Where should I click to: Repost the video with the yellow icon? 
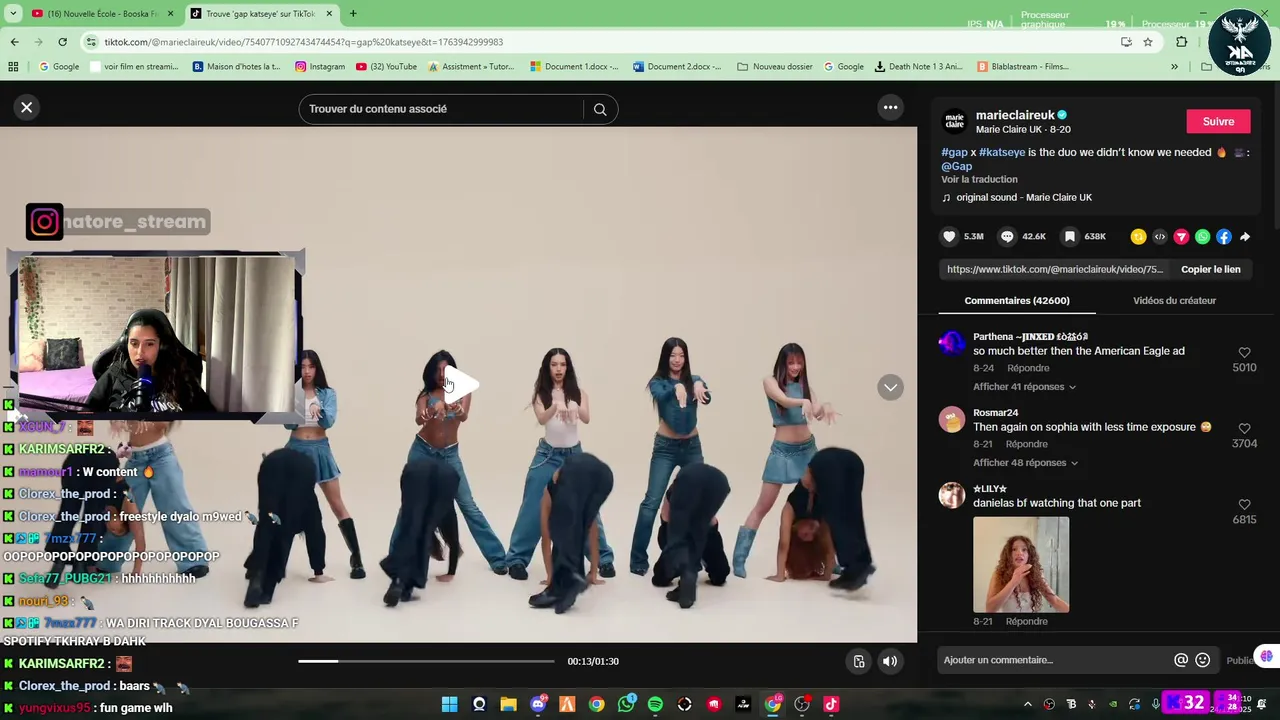pos(1138,237)
